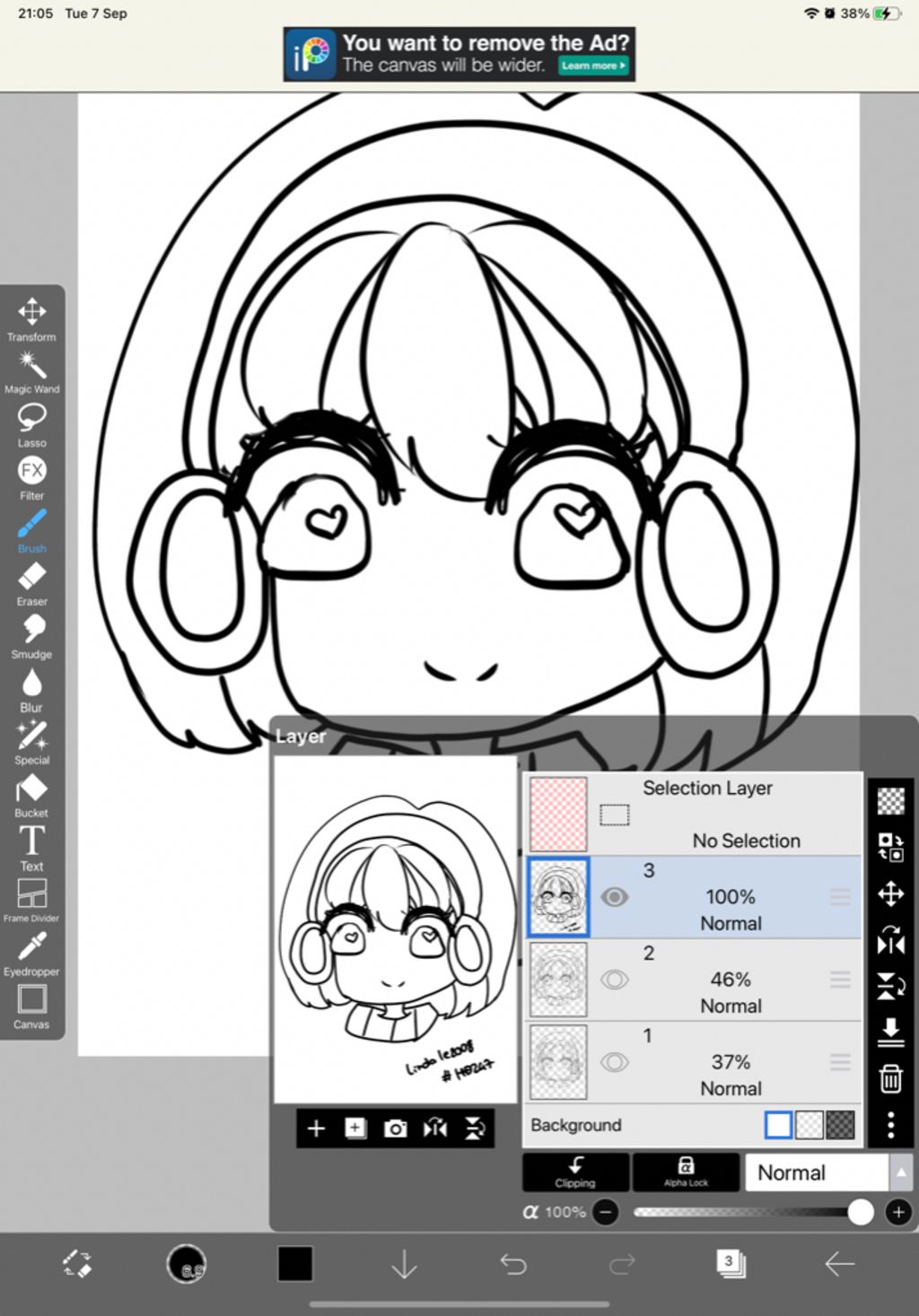The width and height of the screenshot is (919, 1316).
Task: Tap the down arrow in bottom bar
Action: 405,1264
